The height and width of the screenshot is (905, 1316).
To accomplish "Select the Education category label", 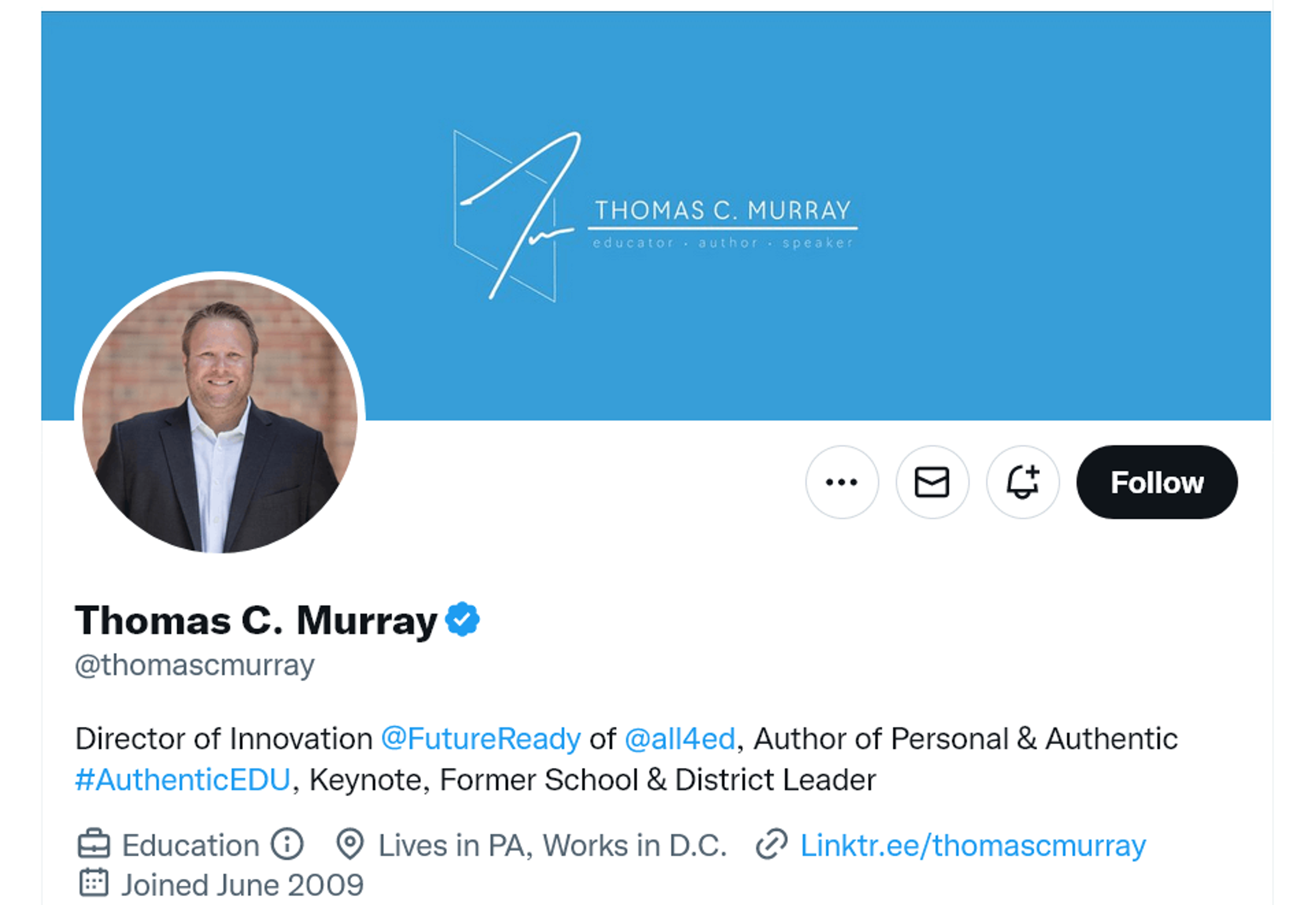I will (x=191, y=845).
